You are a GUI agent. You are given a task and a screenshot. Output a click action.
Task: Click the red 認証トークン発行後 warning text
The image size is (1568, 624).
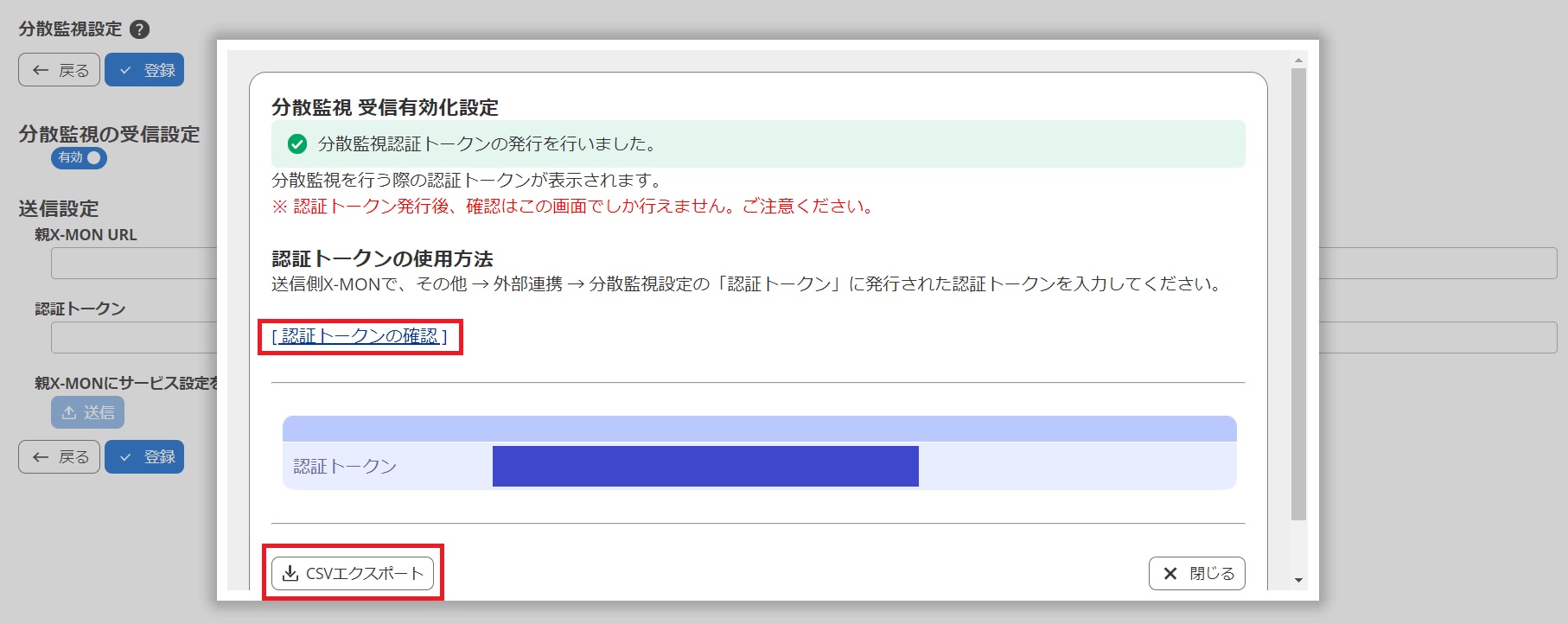pyautogui.click(x=574, y=207)
